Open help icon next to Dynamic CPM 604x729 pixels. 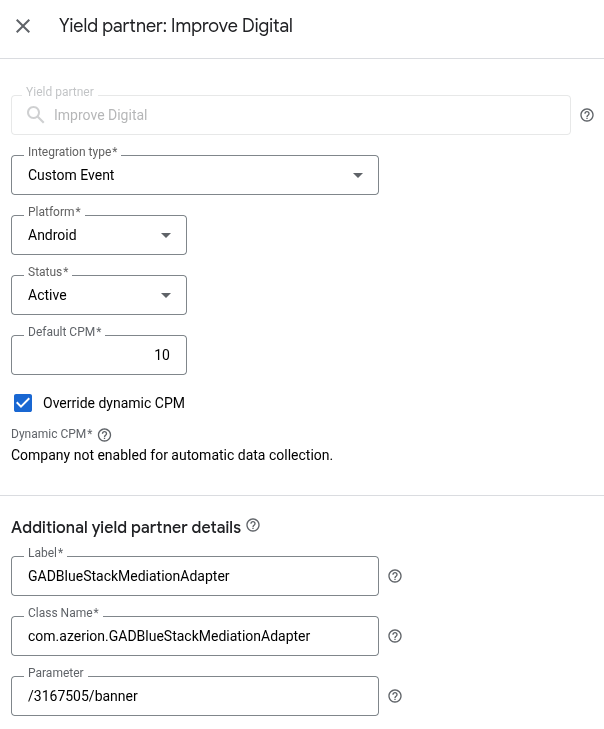105,435
